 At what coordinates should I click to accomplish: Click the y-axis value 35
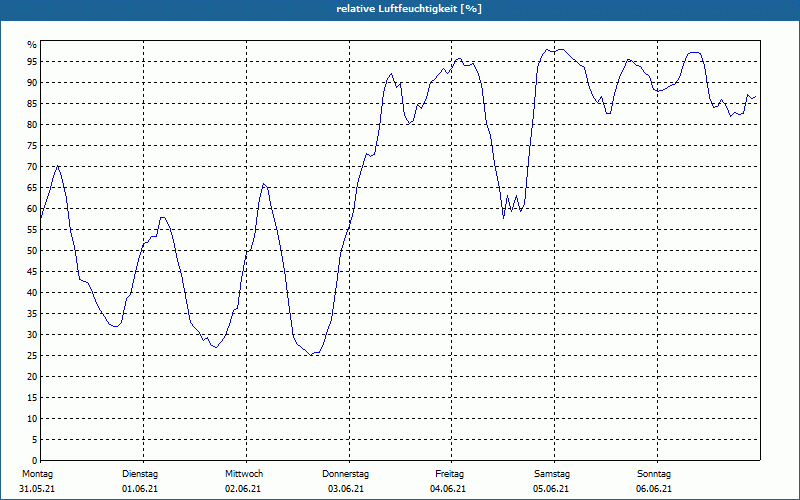[x=32, y=314]
